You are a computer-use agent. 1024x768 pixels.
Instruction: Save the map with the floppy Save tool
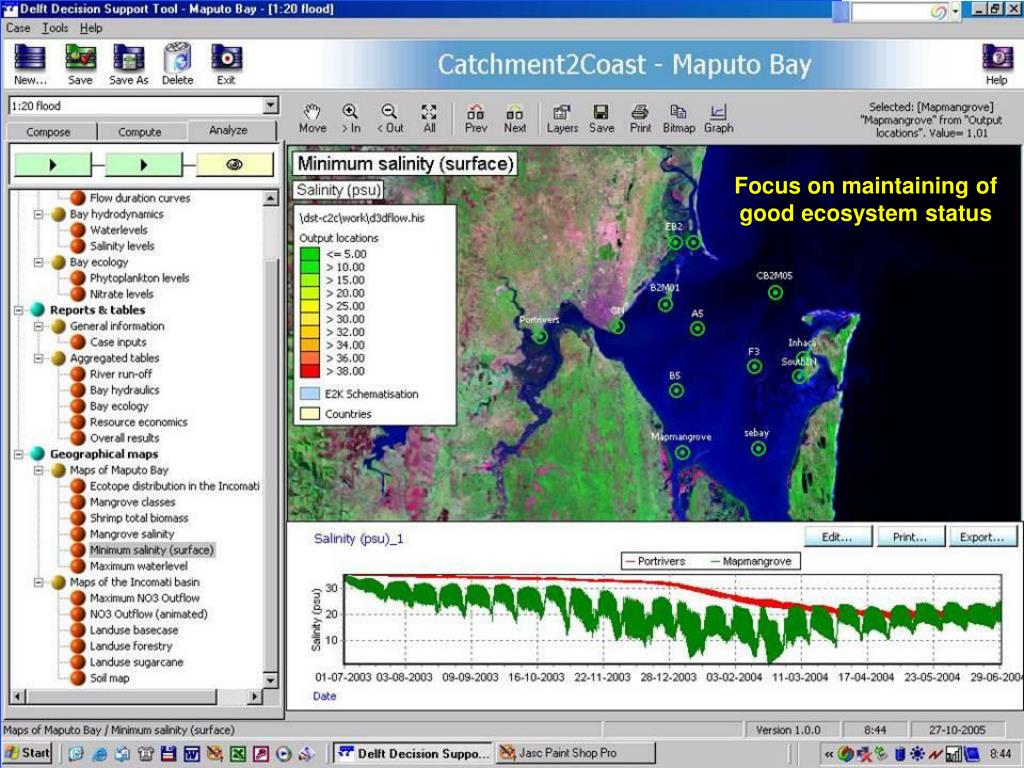pyautogui.click(x=601, y=119)
